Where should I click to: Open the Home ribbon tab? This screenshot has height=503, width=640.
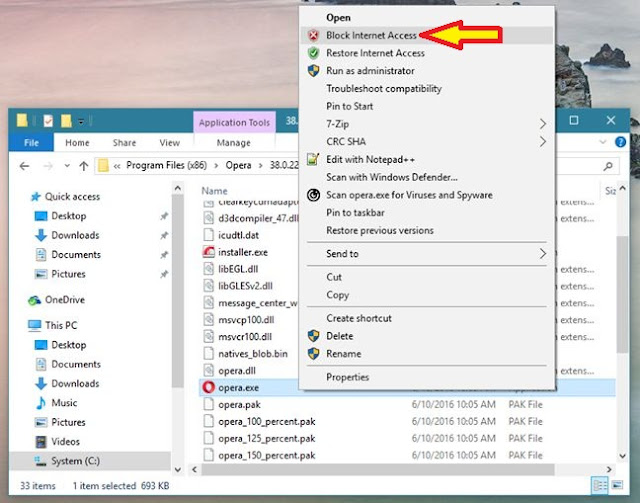77,142
